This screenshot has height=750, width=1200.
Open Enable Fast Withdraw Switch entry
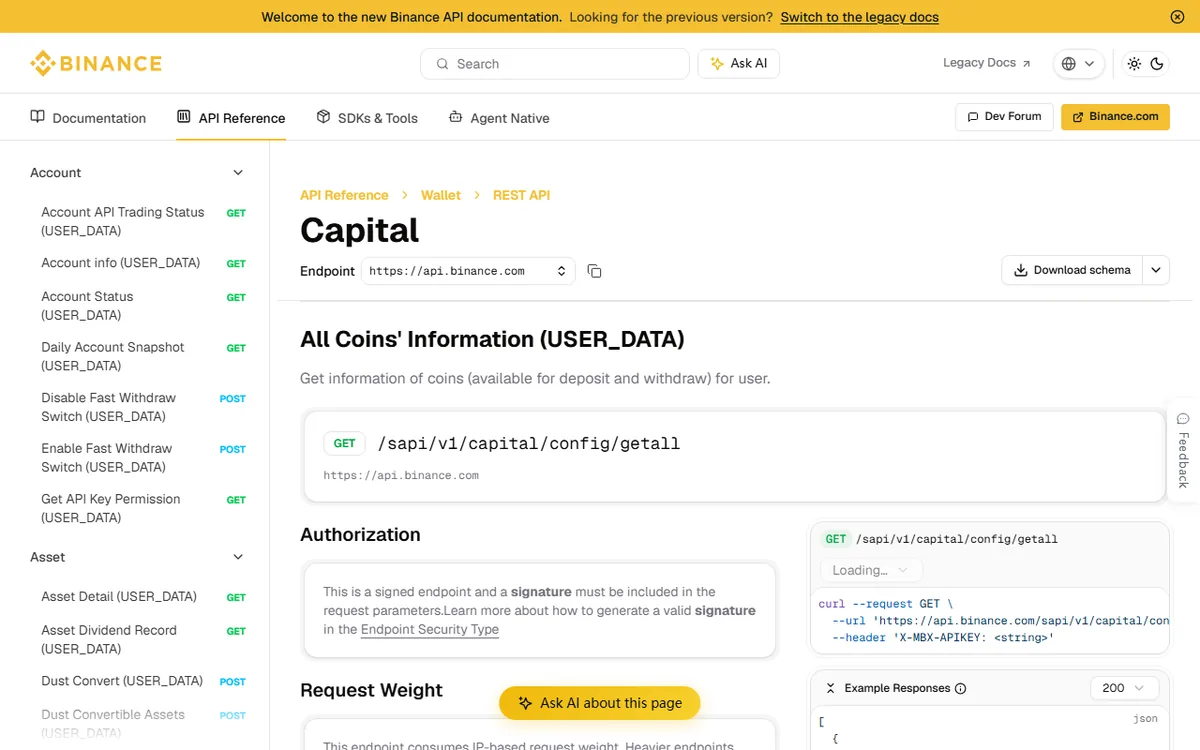click(x=143, y=457)
